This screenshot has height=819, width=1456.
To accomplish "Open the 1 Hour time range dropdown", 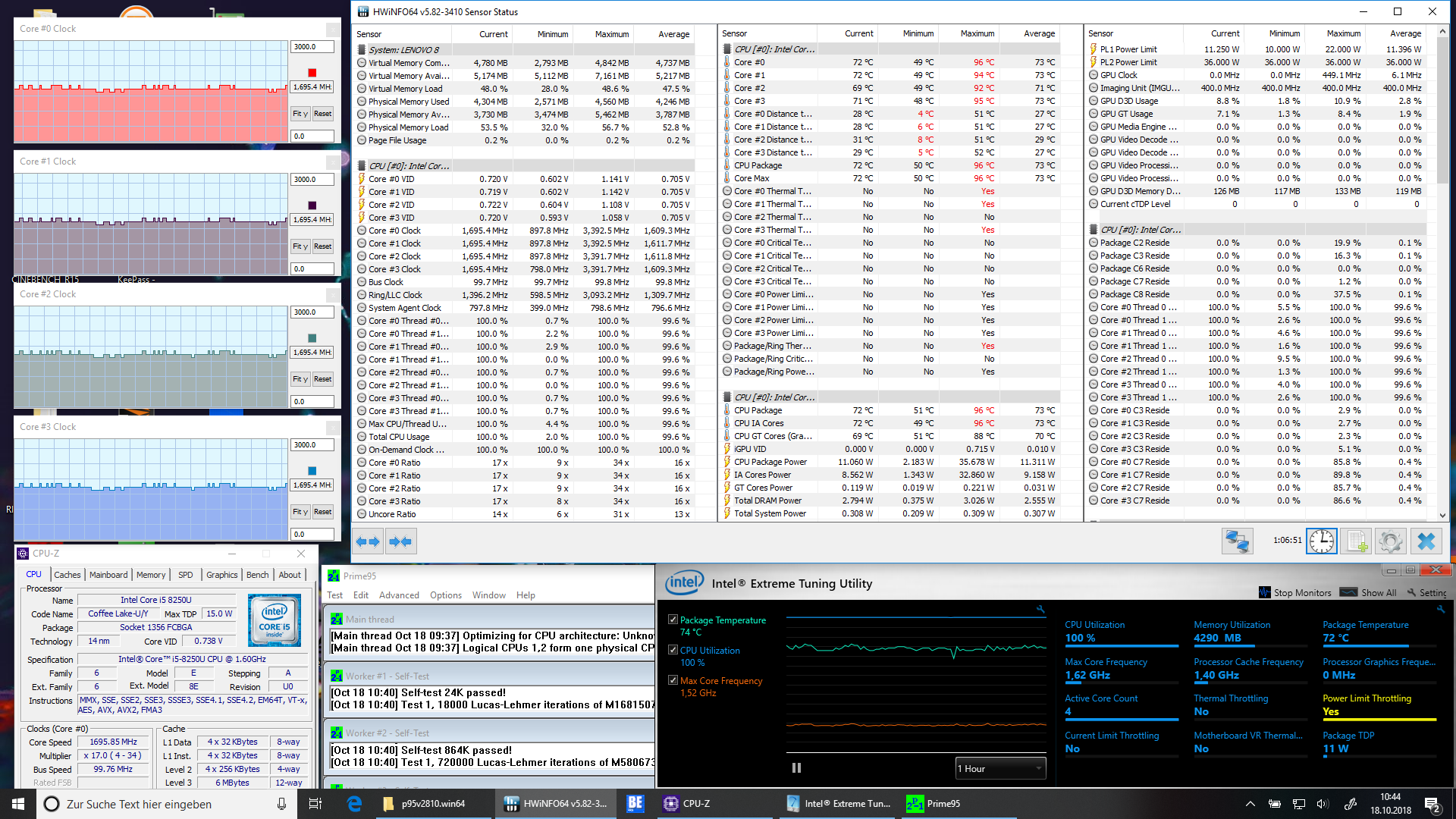I will pyautogui.click(x=1000, y=768).
